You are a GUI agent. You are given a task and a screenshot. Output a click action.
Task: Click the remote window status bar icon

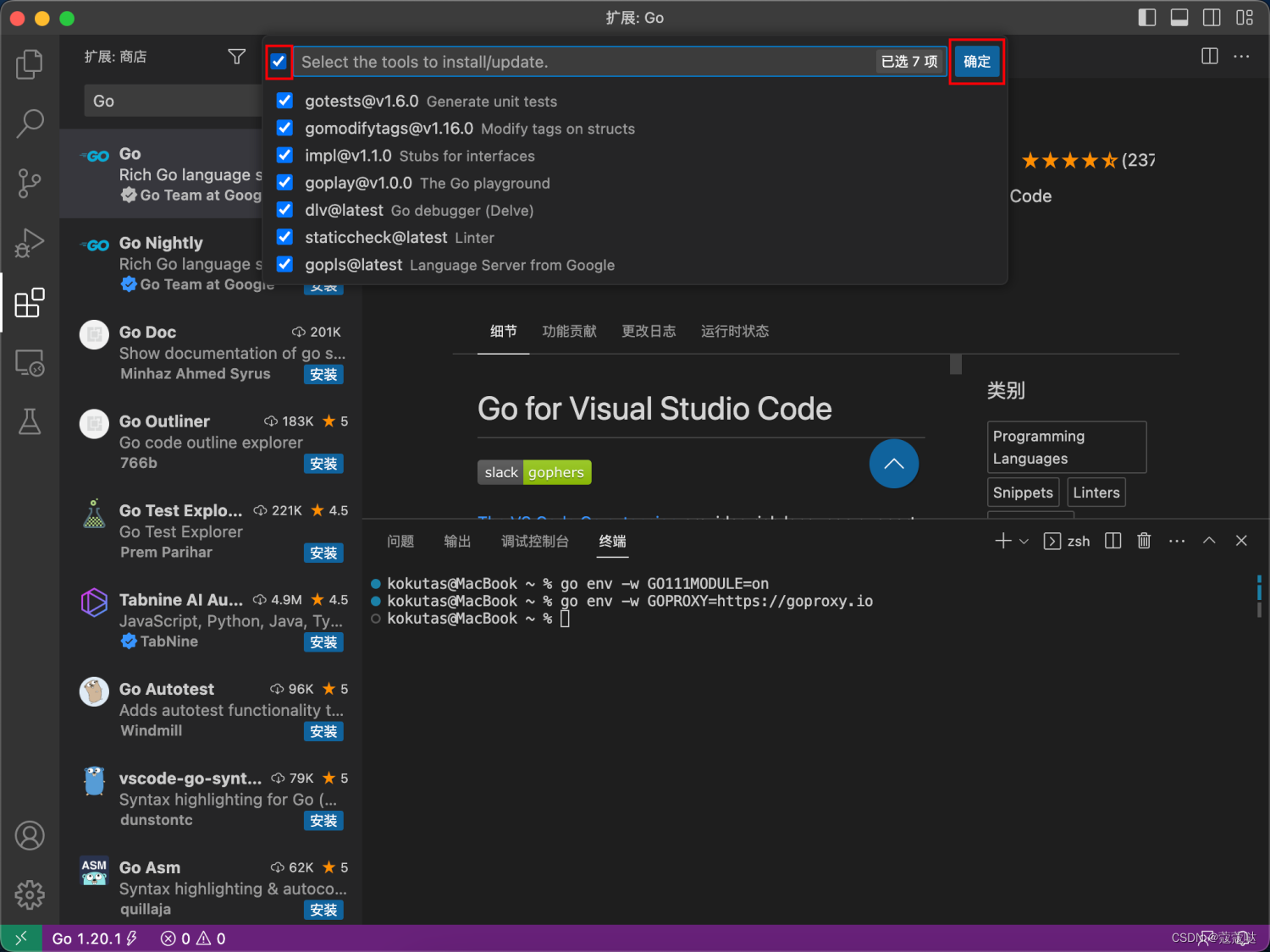point(21,938)
